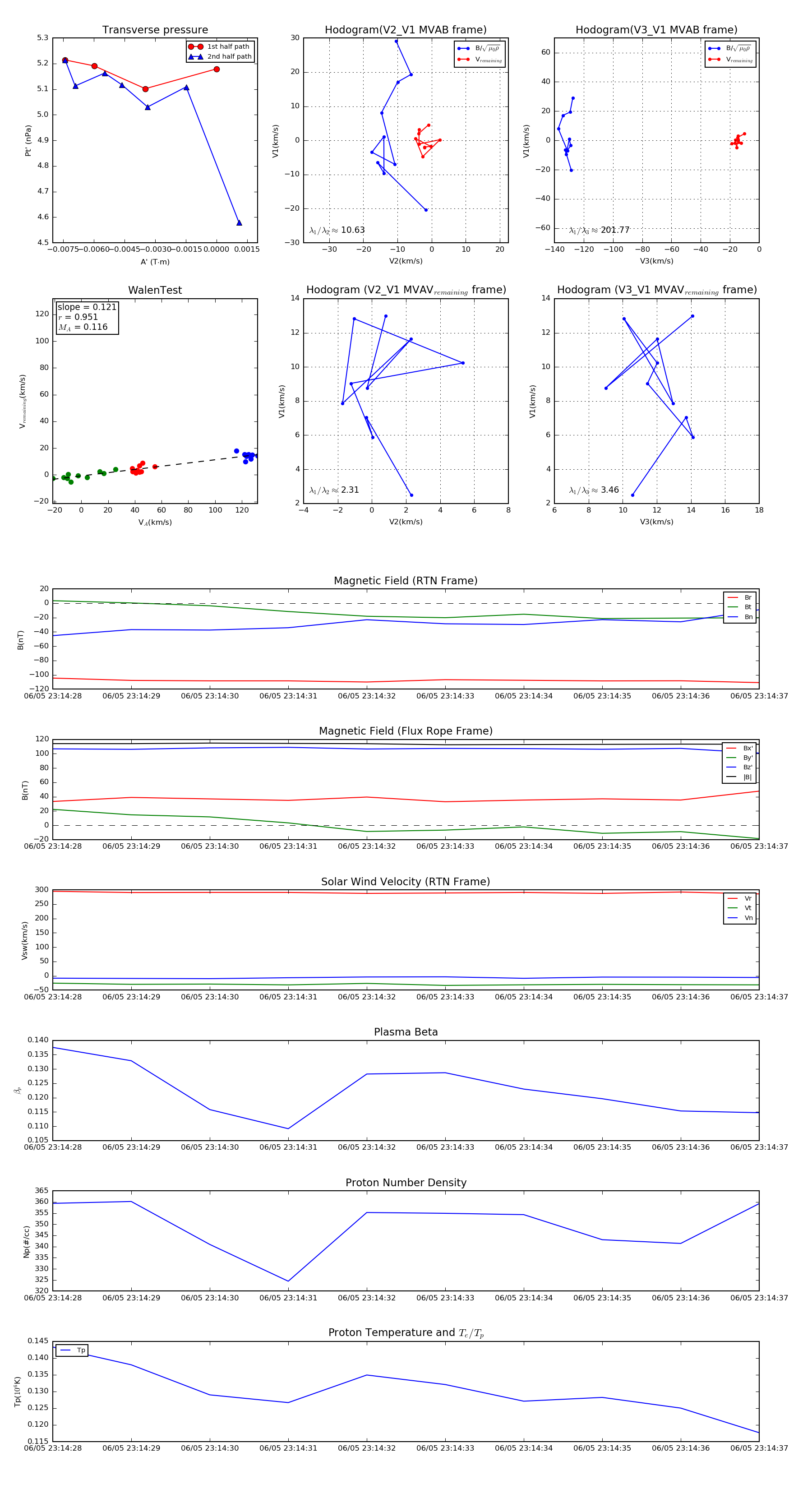Click the "Hodogram (V3_V1 MVAV remaining frame)" title
The width and height of the screenshot is (812, 1489).
pyautogui.click(x=656, y=290)
